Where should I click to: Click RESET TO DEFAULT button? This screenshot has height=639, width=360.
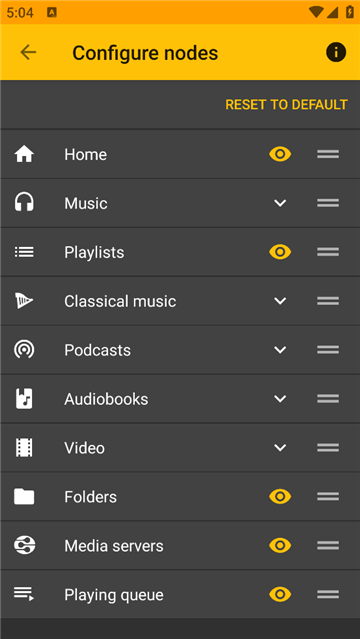coord(286,105)
